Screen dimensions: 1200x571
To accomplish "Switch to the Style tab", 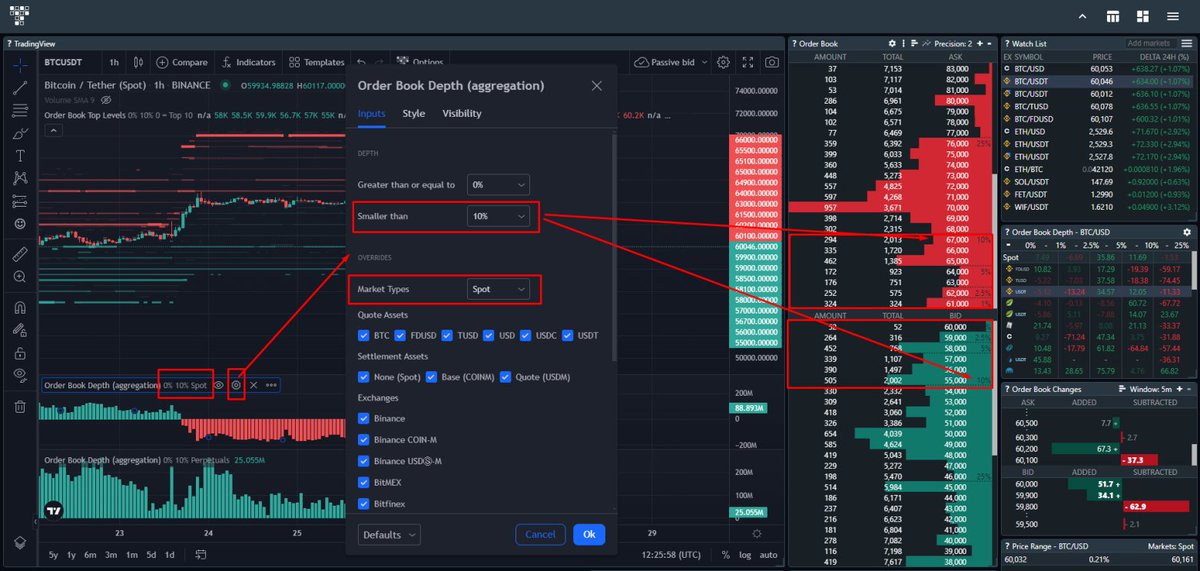I will pos(413,114).
